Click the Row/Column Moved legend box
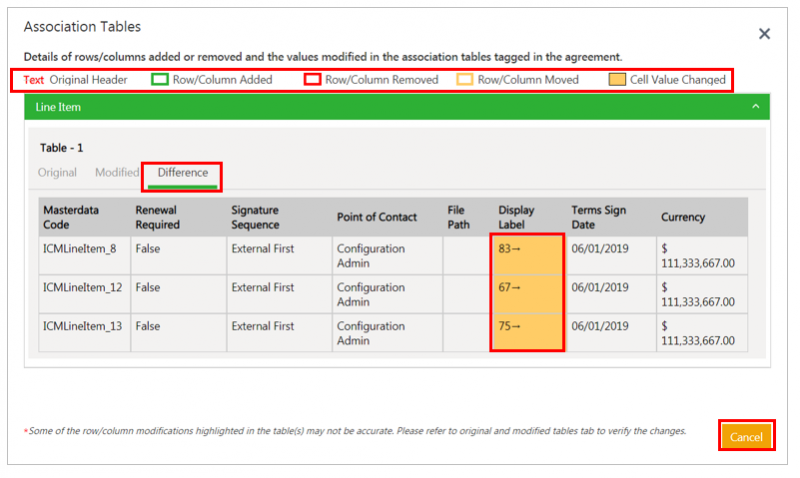800x478 pixels. (464, 79)
